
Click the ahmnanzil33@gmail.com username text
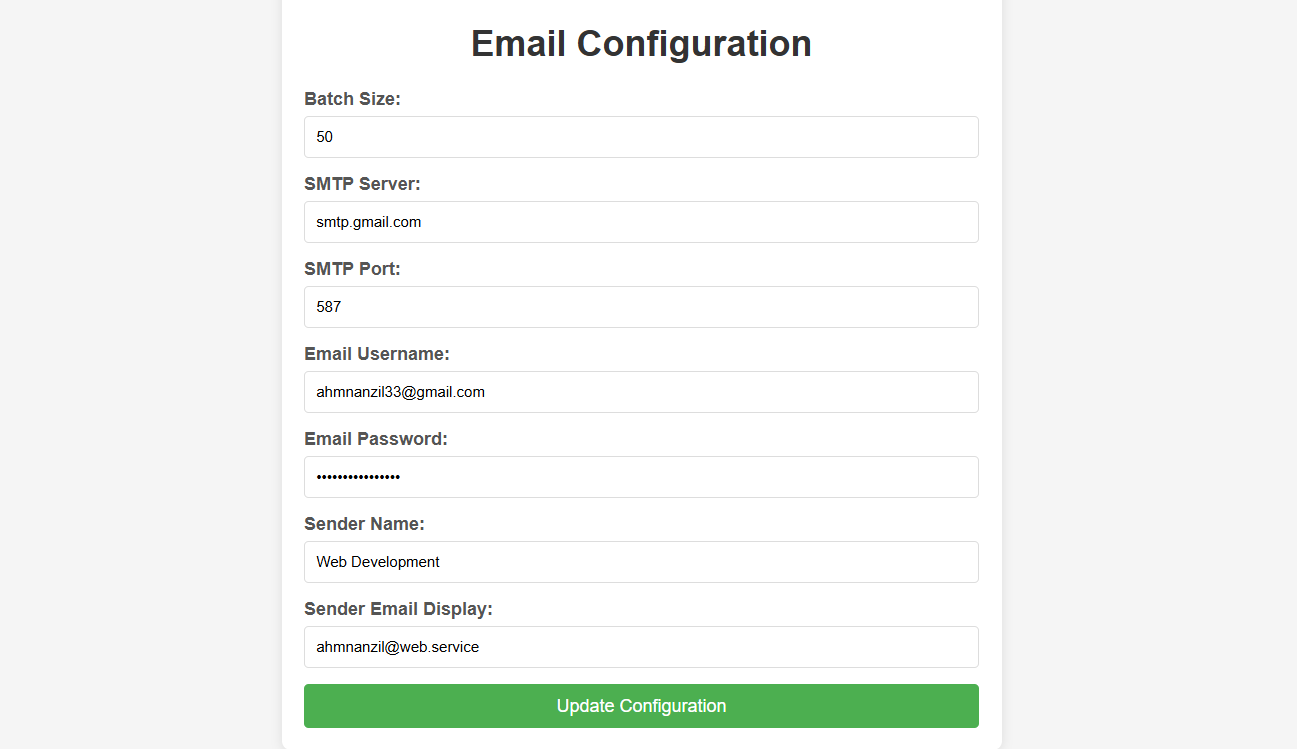[x=400, y=392]
